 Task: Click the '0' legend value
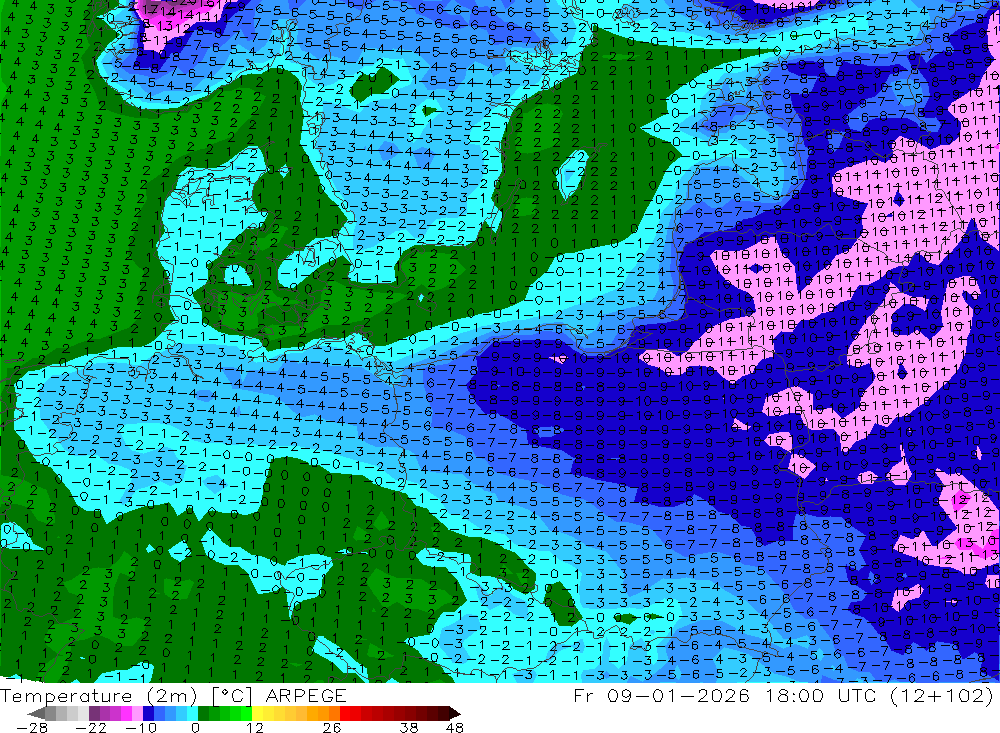pos(196,727)
